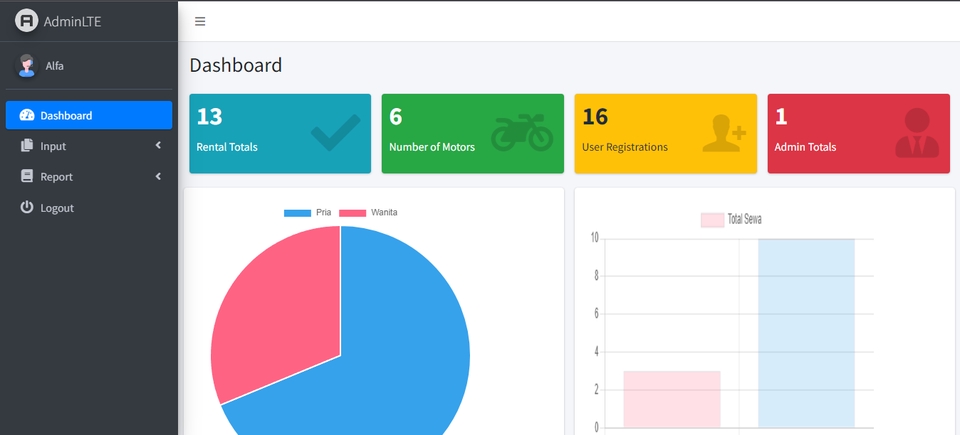Click the Alfa username link
The width and height of the screenshot is (960, 435).
54,66
